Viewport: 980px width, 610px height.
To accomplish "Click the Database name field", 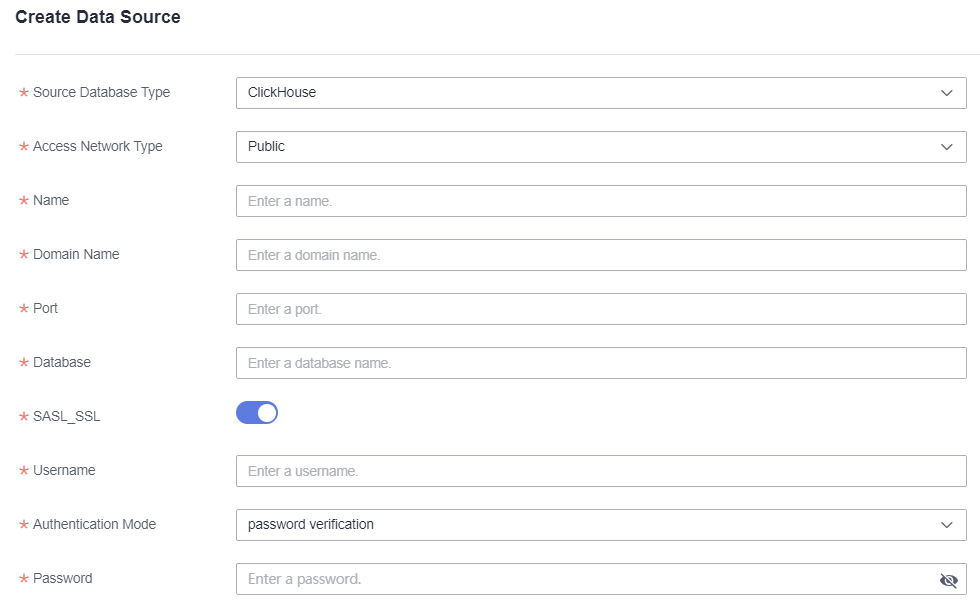I will point(600,363).
